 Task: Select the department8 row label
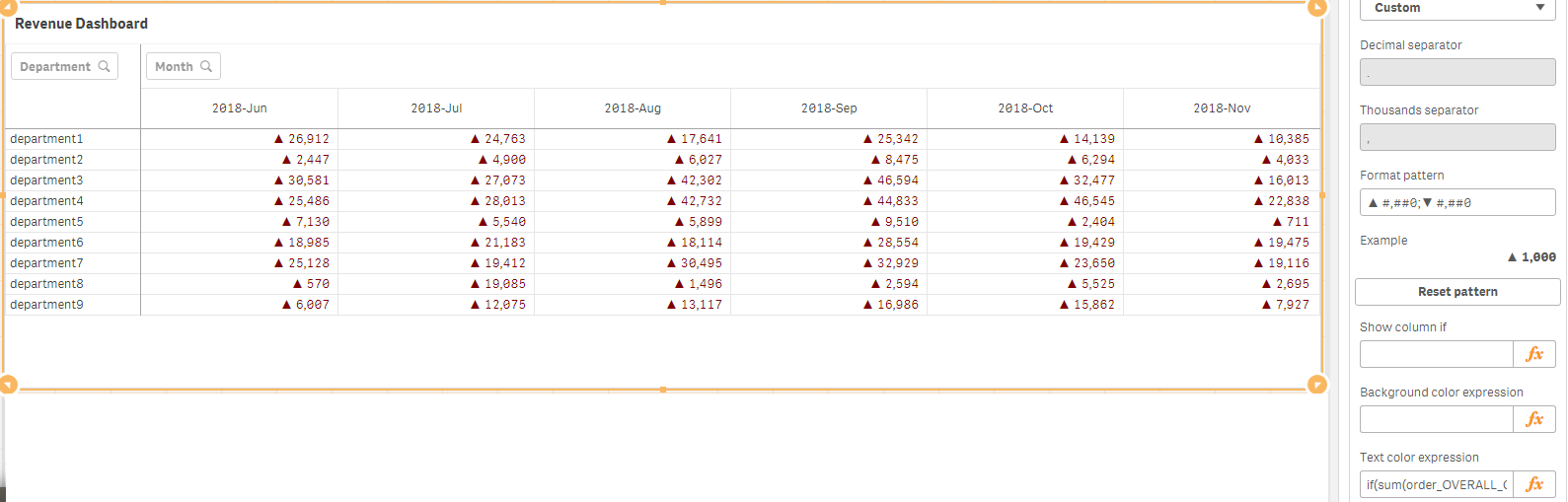coord(46,284)
